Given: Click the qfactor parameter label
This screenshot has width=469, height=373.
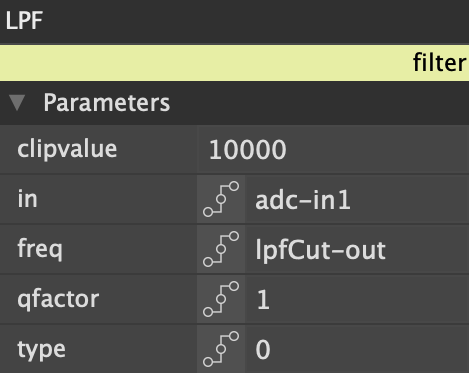Looking at the screenshot, I should (x=58, y=299).
